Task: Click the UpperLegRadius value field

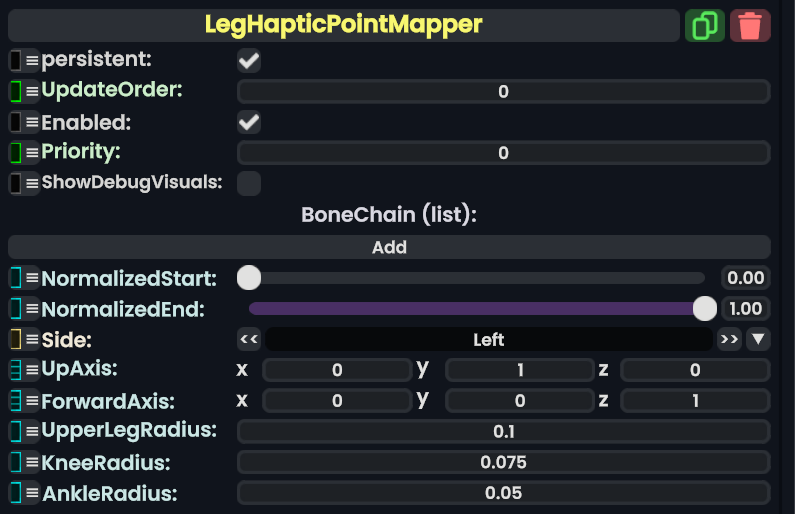Action: [x=503, y=432]
